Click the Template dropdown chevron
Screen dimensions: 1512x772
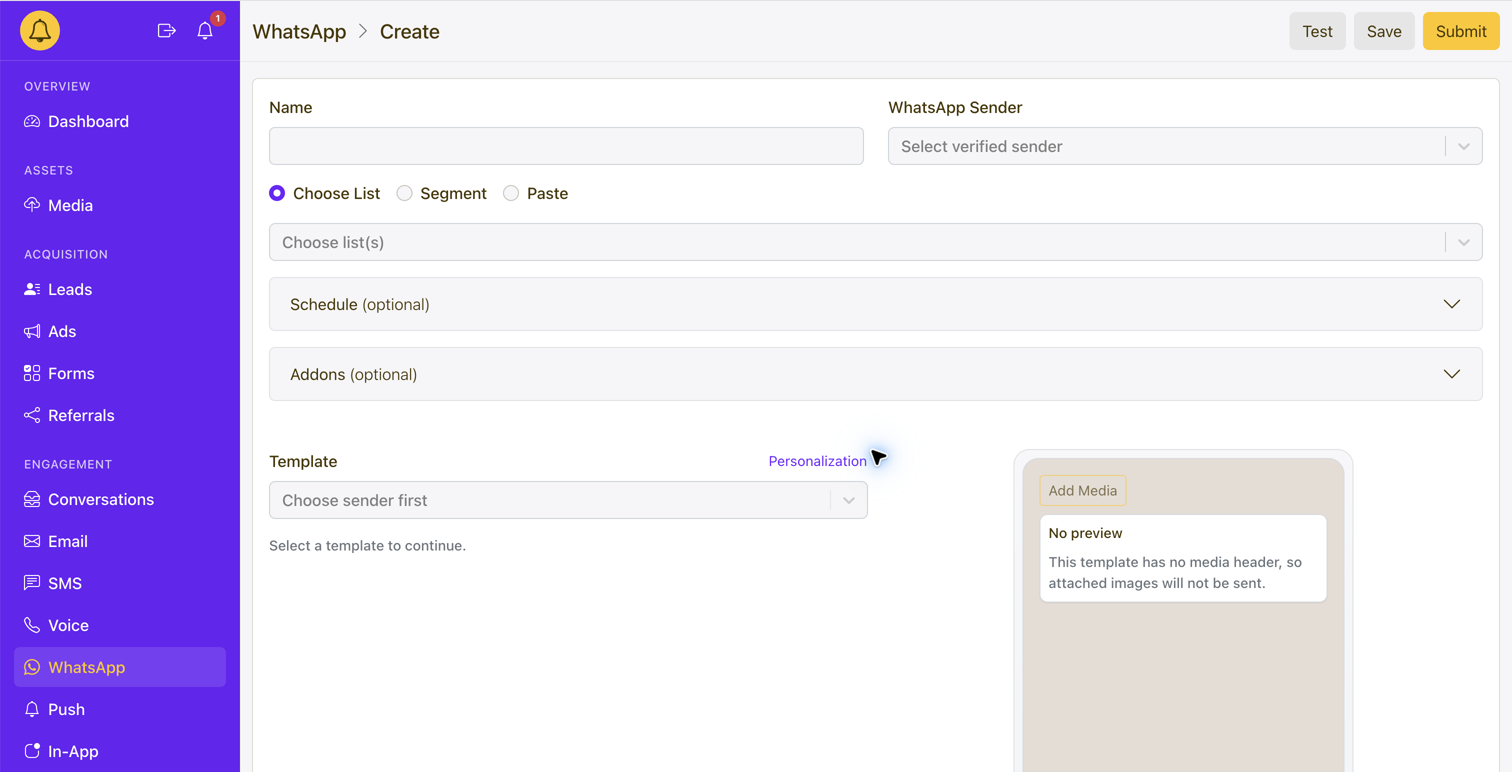click(849, 500)
